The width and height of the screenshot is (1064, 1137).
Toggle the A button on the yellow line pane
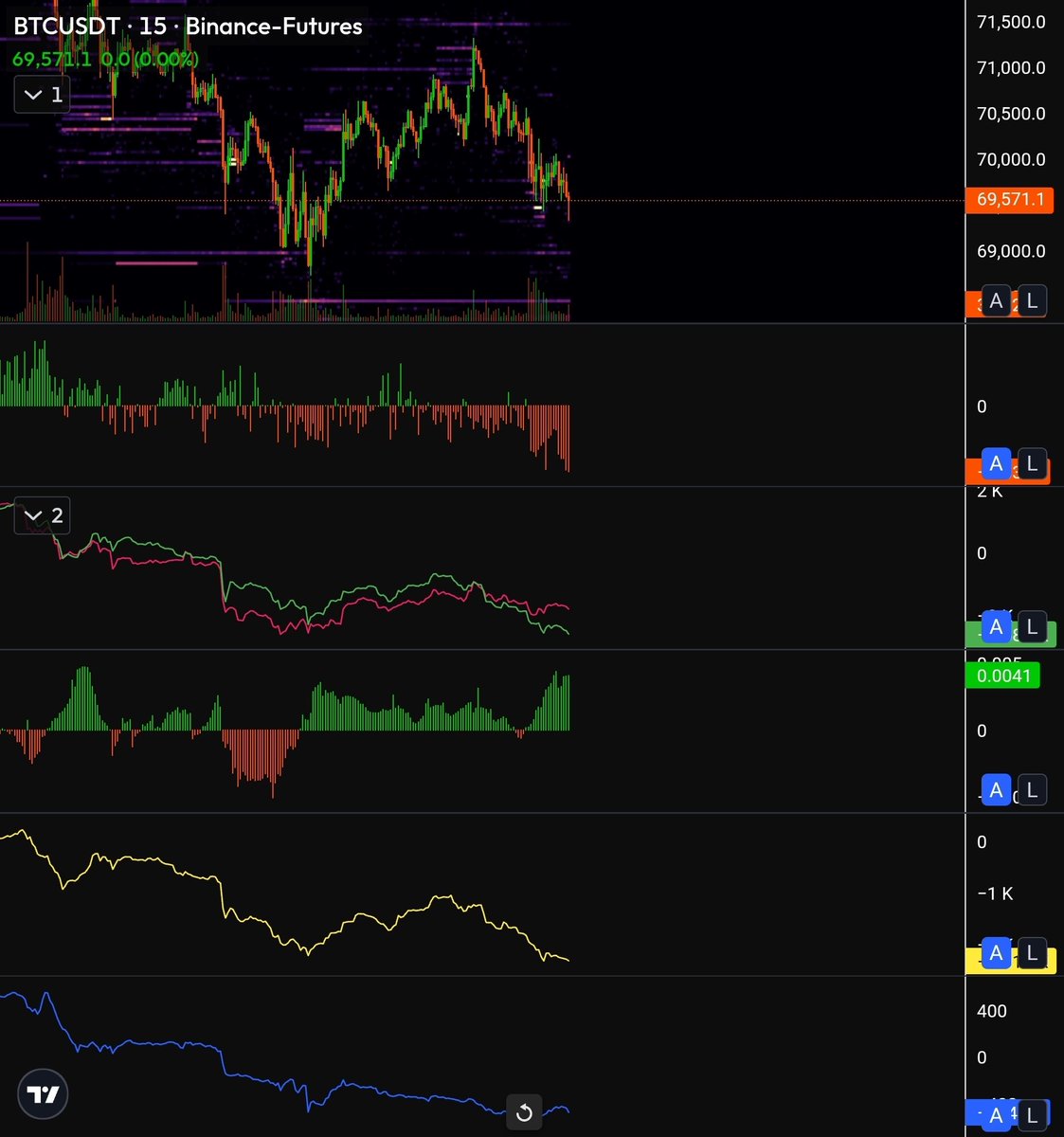coord(996,953)
